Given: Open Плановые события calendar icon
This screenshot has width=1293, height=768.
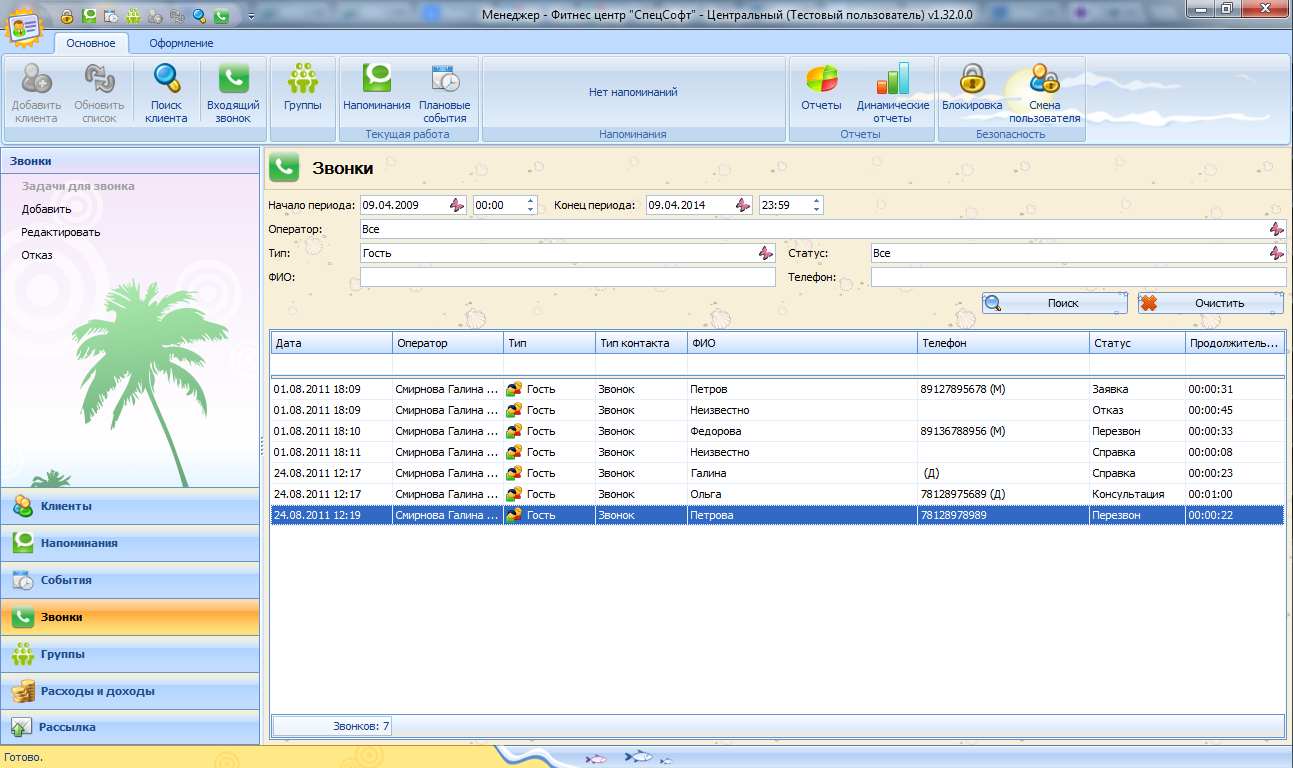Looking at the screenshot, I should pyautogui.click(x=445, y=80).
